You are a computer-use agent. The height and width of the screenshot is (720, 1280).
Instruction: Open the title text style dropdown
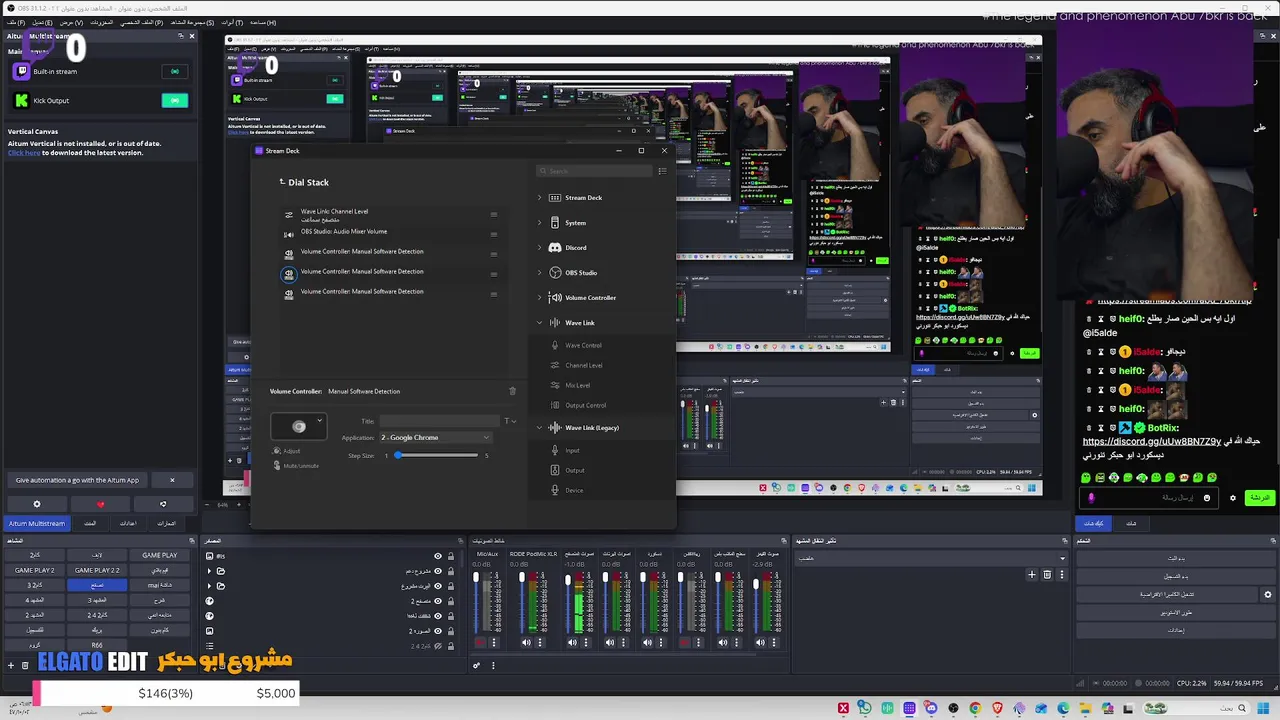point(510,421)
